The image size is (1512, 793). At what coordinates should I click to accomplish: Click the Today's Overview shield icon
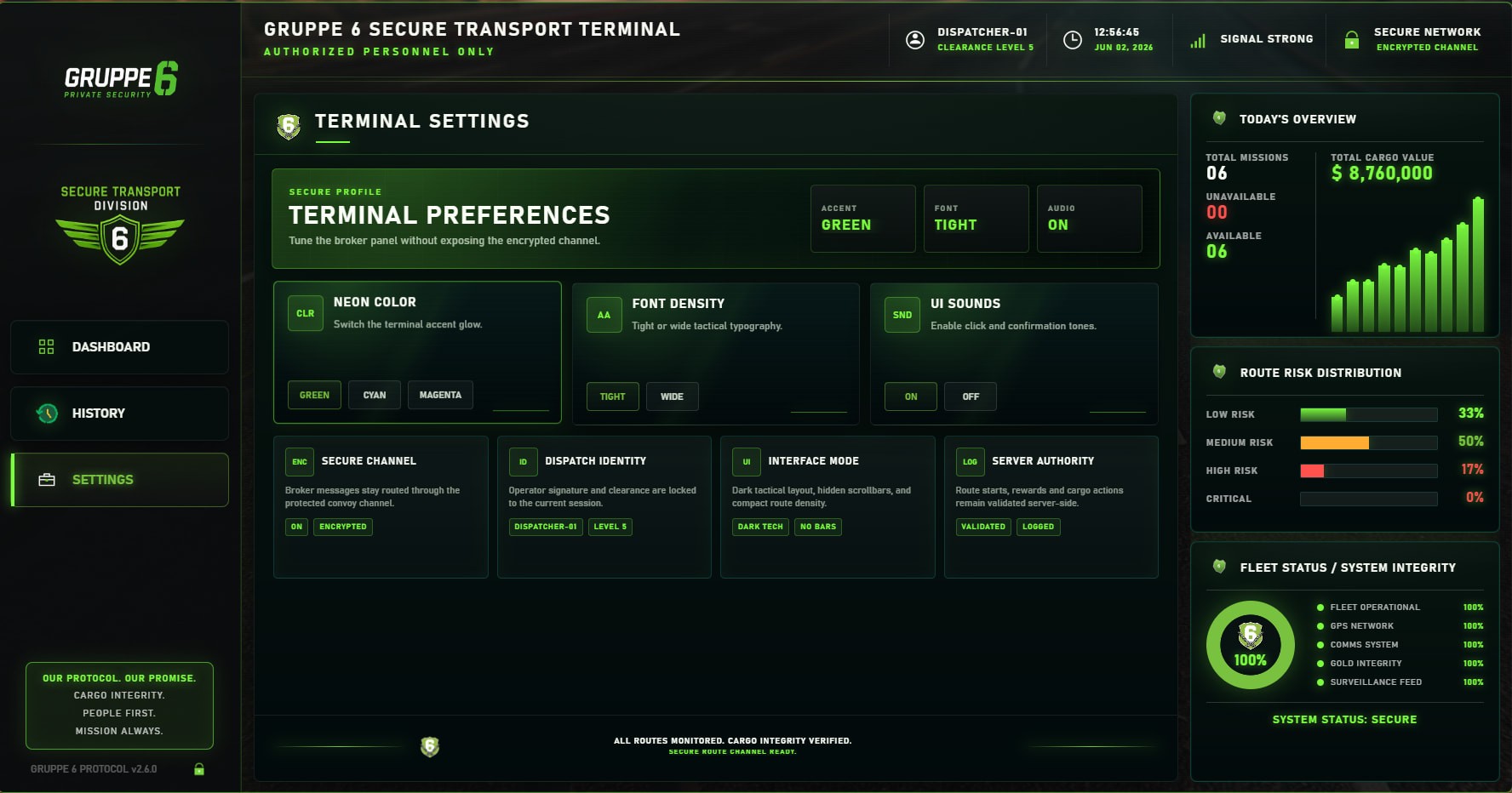click(x=1219, y=118)
